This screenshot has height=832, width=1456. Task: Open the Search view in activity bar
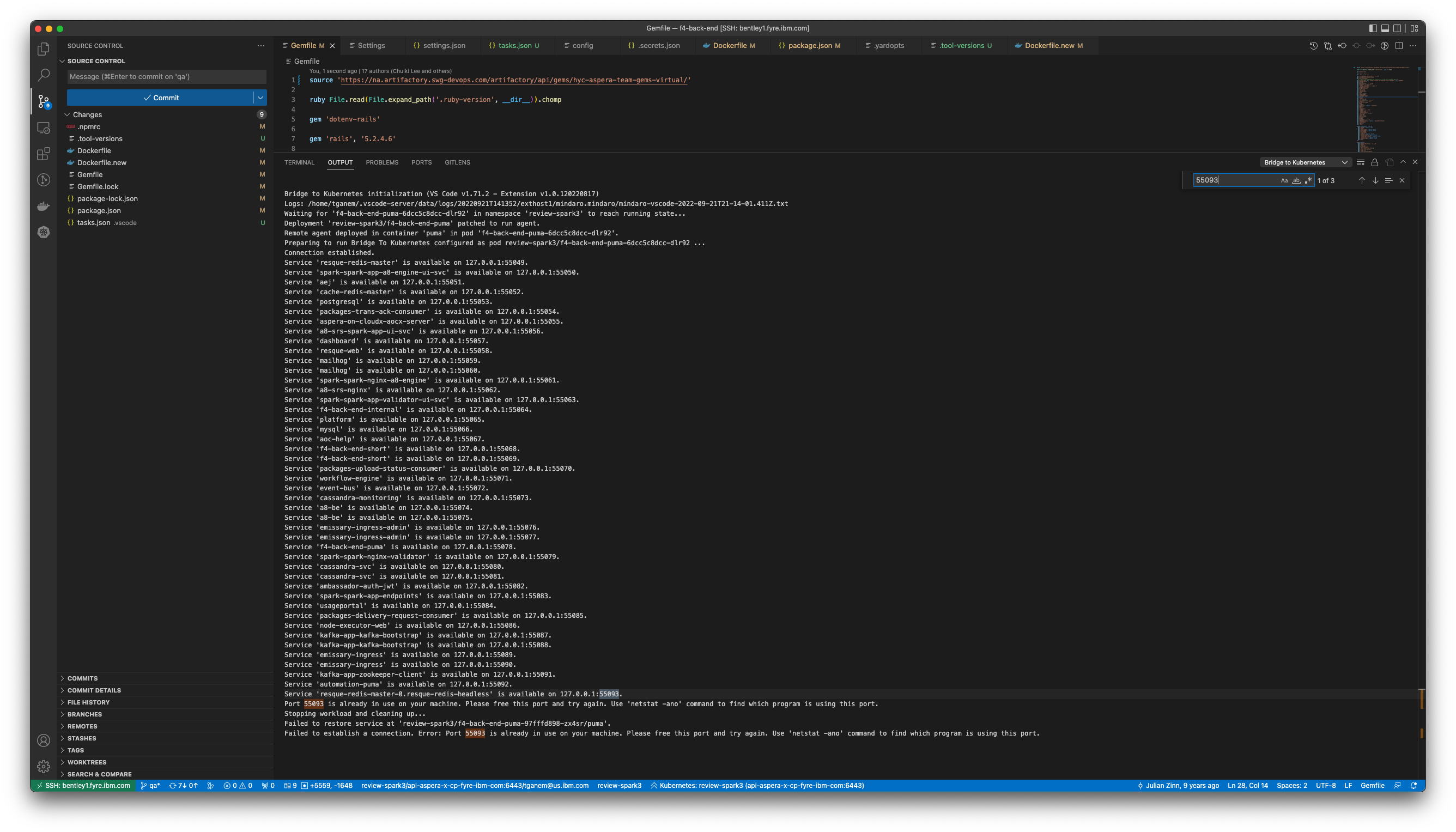tap(44, 75)
